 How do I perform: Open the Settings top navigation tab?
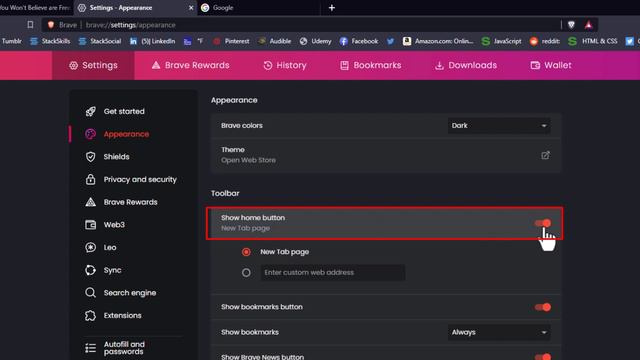(x=93, y=65)
